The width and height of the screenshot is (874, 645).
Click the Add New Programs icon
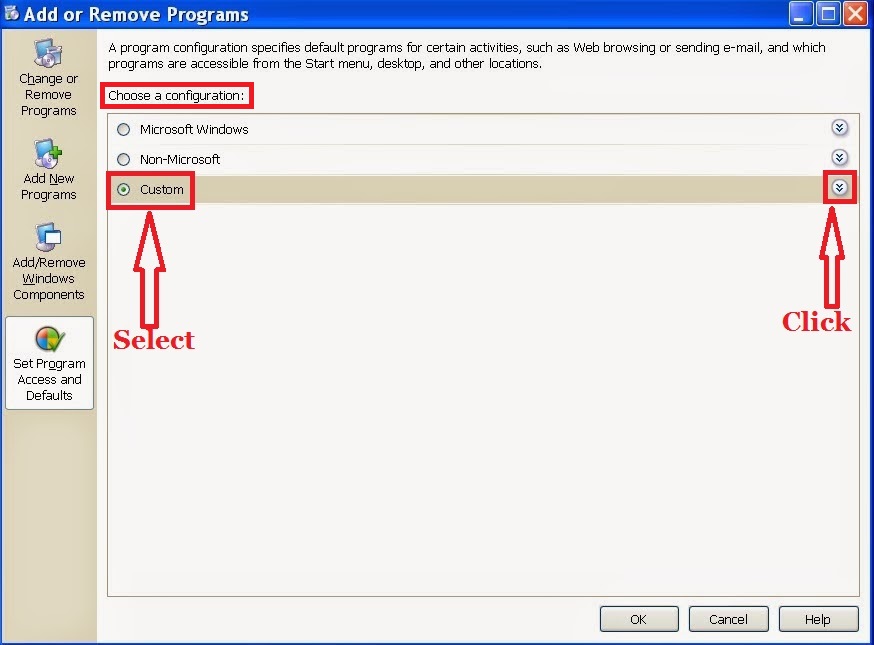tap(48, 153)
